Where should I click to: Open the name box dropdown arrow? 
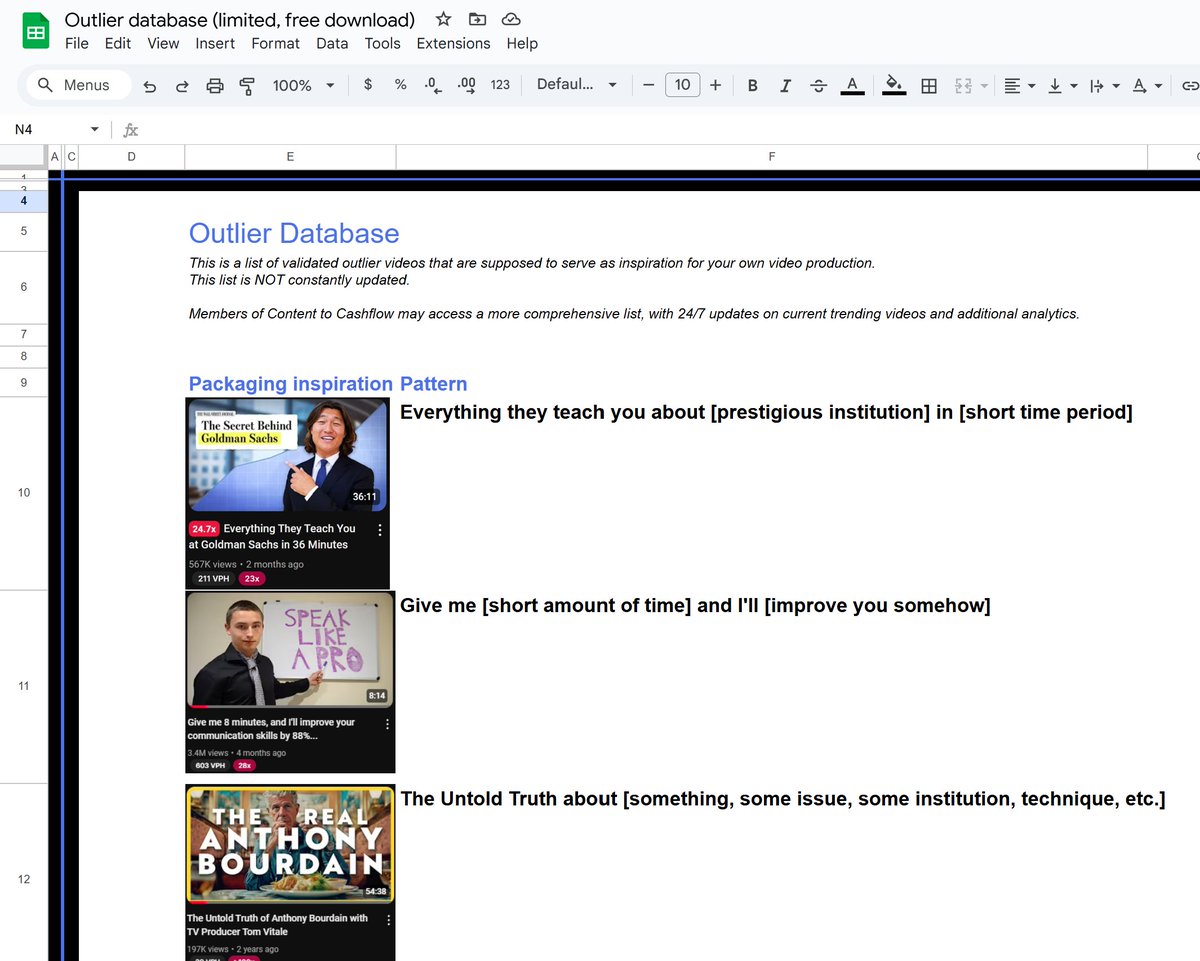click(x=95, y=129)
